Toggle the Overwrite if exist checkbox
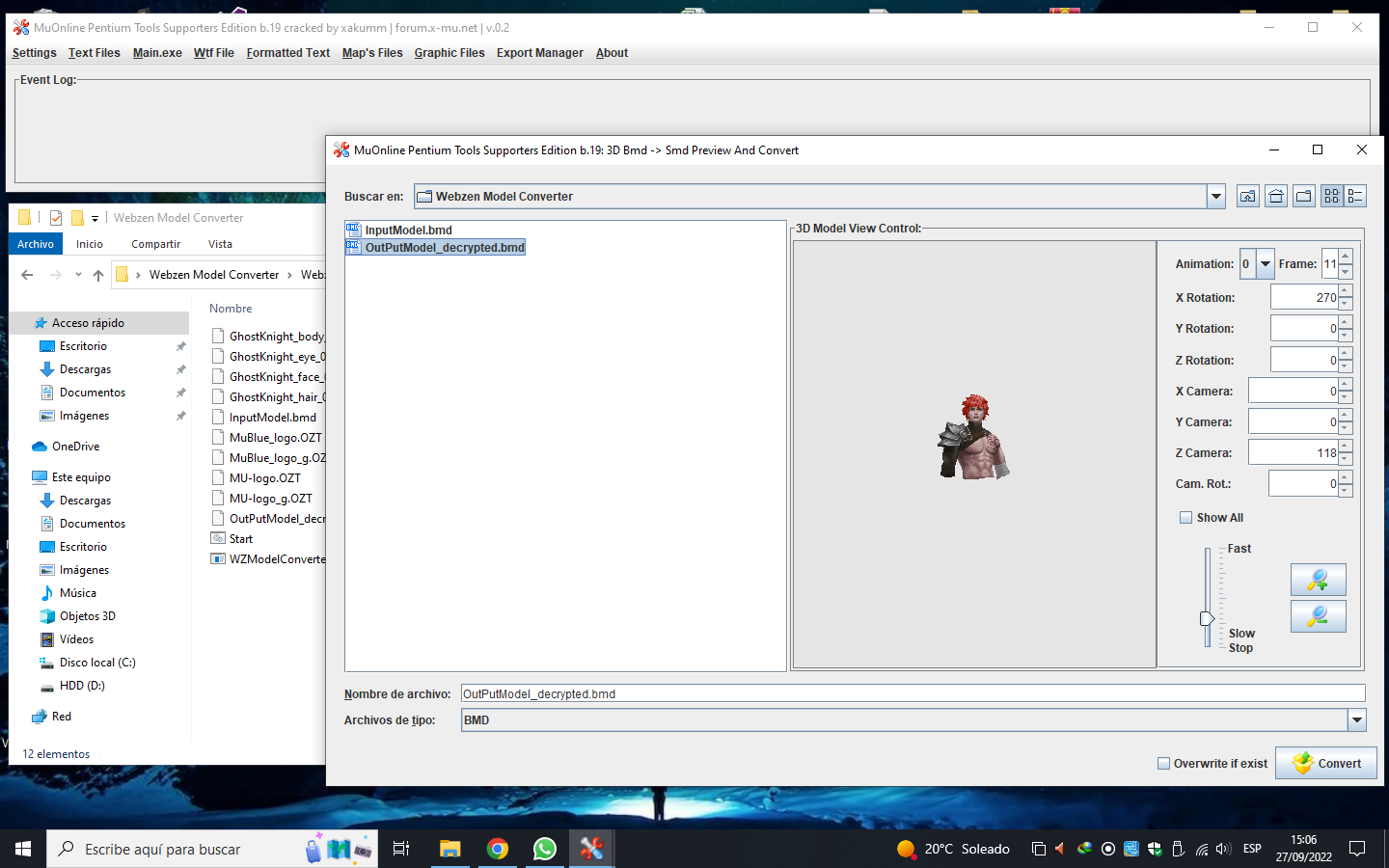 pyautogui.click(x=1163, y=763)
